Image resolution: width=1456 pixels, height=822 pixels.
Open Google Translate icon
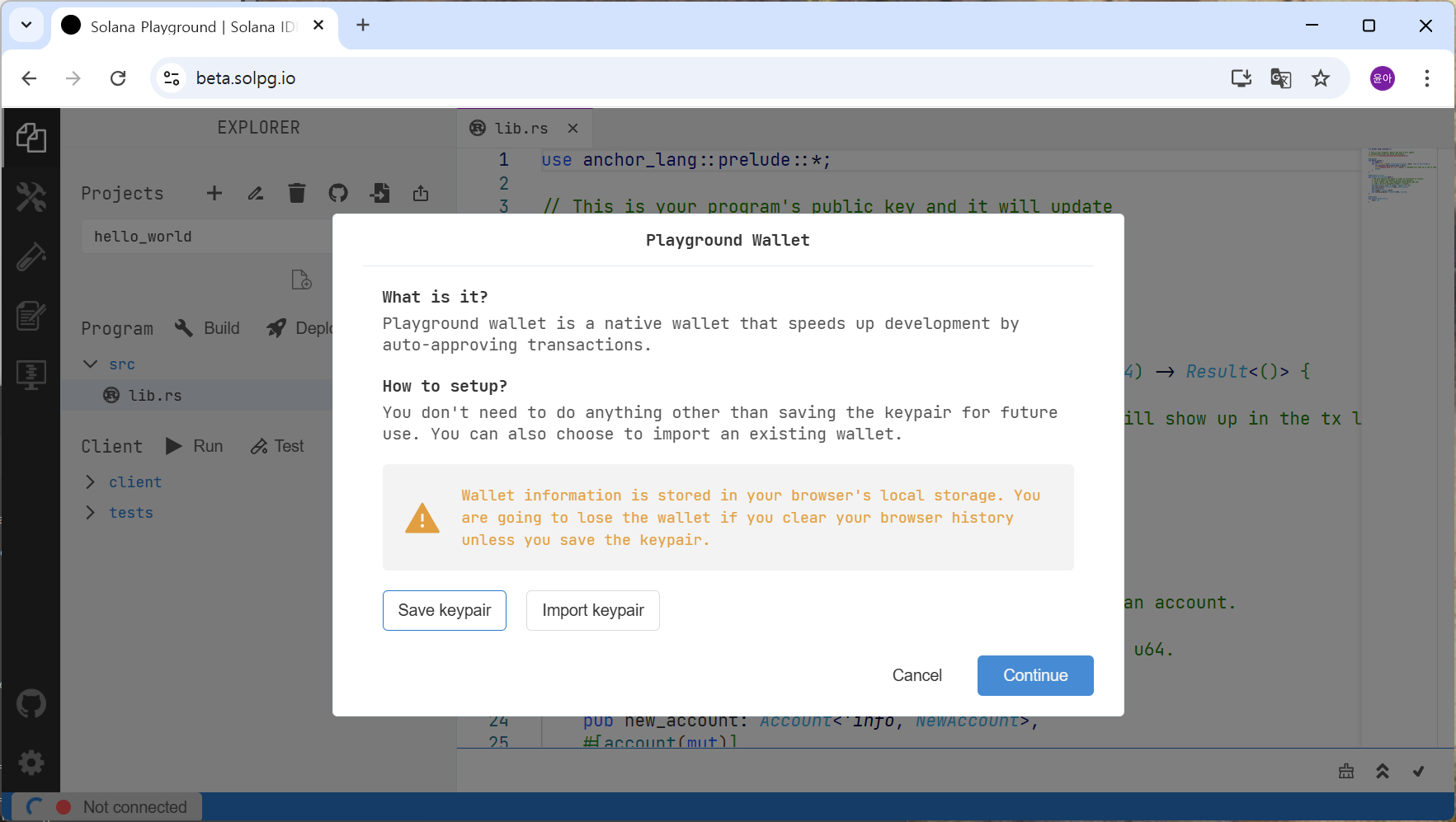click(x=1280, y=78)
